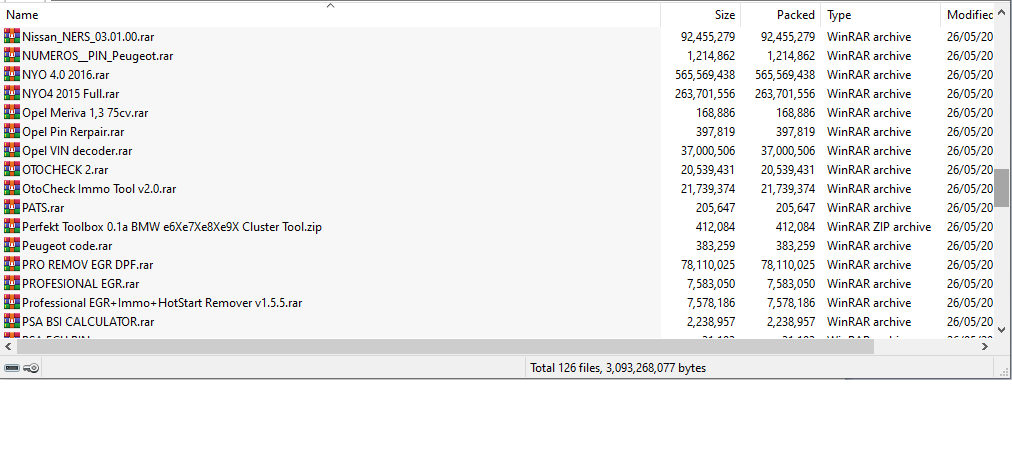1012x460 pixels.
Task: Click the OtoCheck Immo Tool v2.0.rar icon
Action: [x=12, y=188]
